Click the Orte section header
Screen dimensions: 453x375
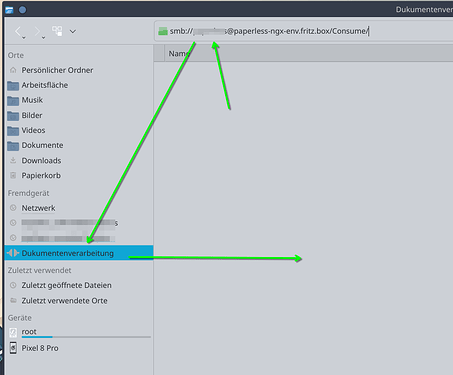pos(16,55)
